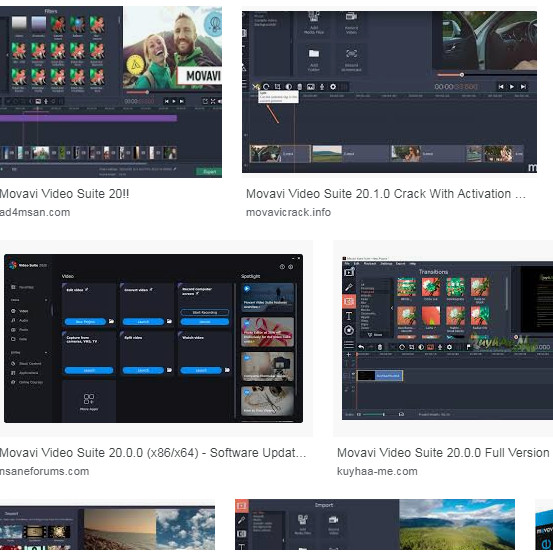
Task: Click Import sidebar icon in kuyhaa-me.com image
Action: point(349,272)
